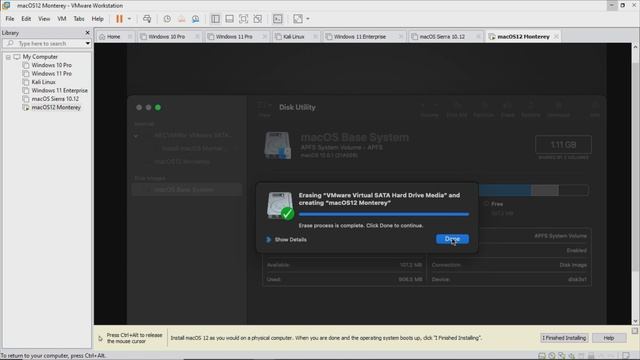Open the Tabs menu

tap(79, 19)
